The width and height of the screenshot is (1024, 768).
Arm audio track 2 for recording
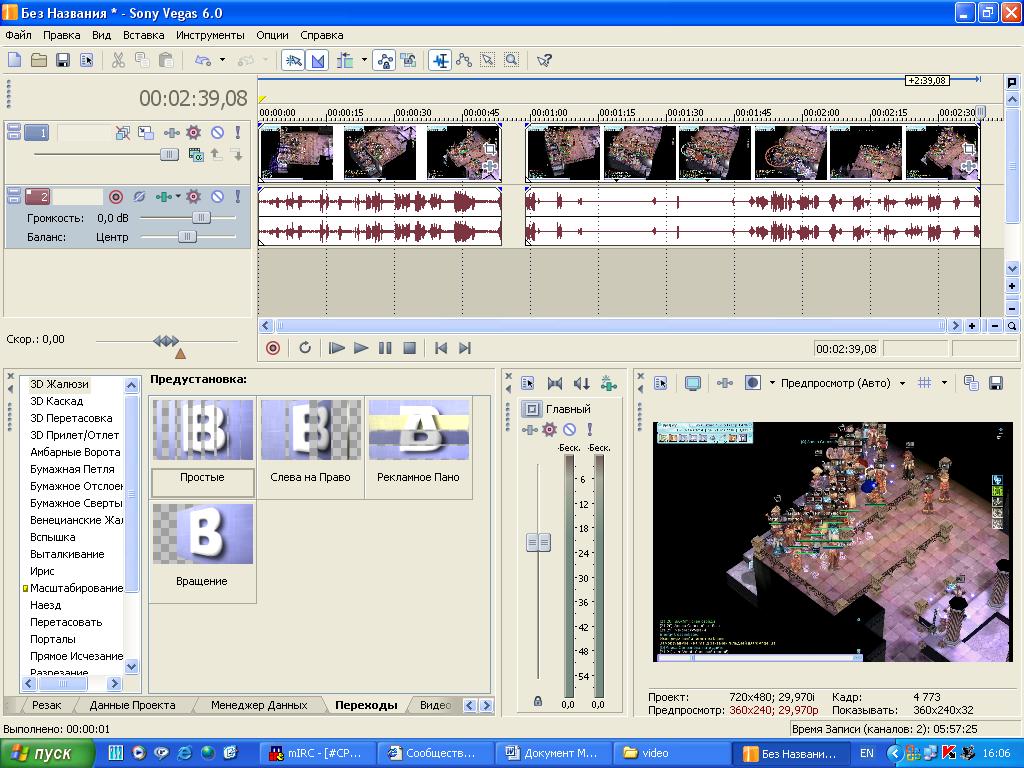[x=116, y=197]
